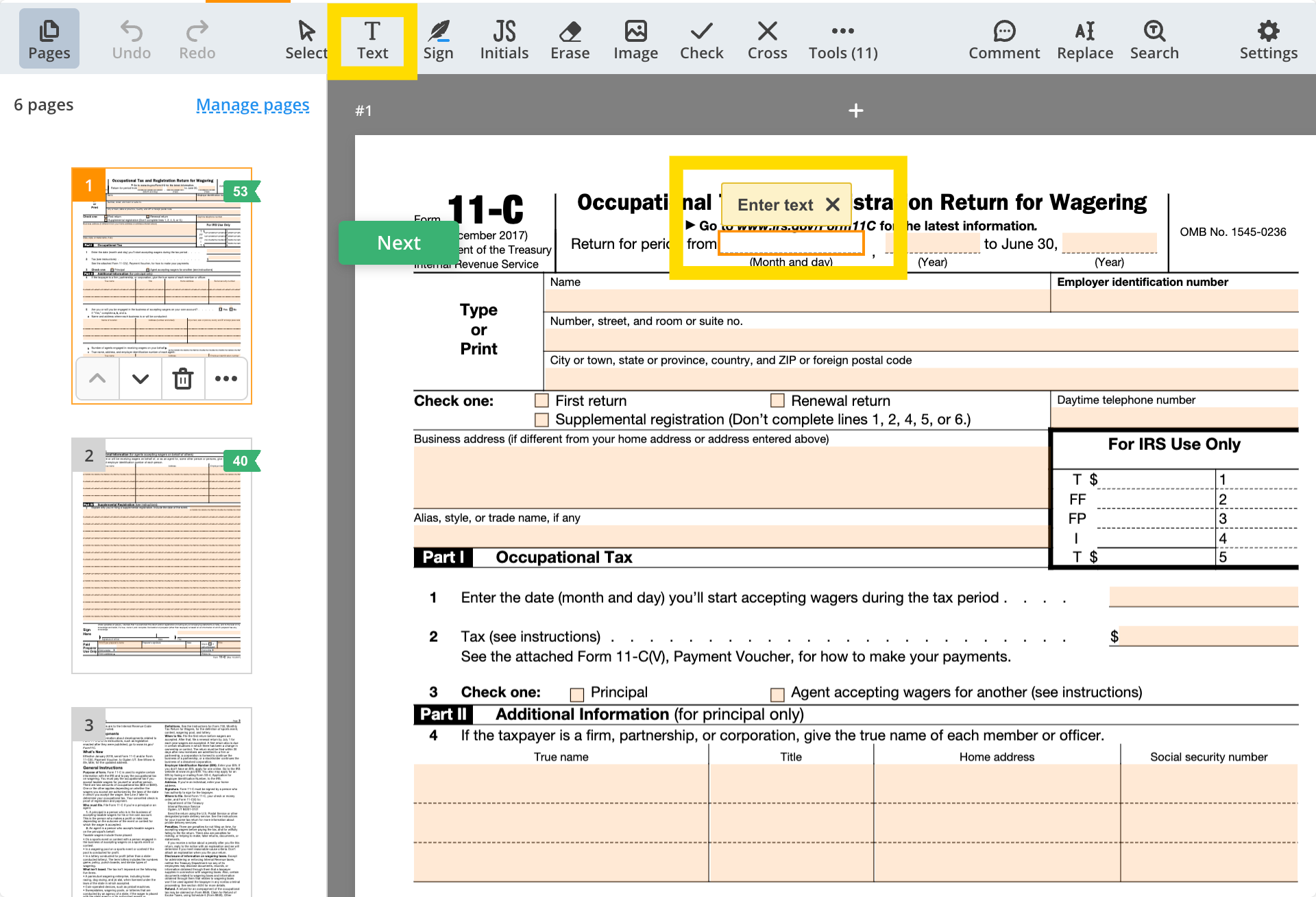The image size is (1316, 897).
Task: Select page 3 thumbnail
Action: pos(162,802)
